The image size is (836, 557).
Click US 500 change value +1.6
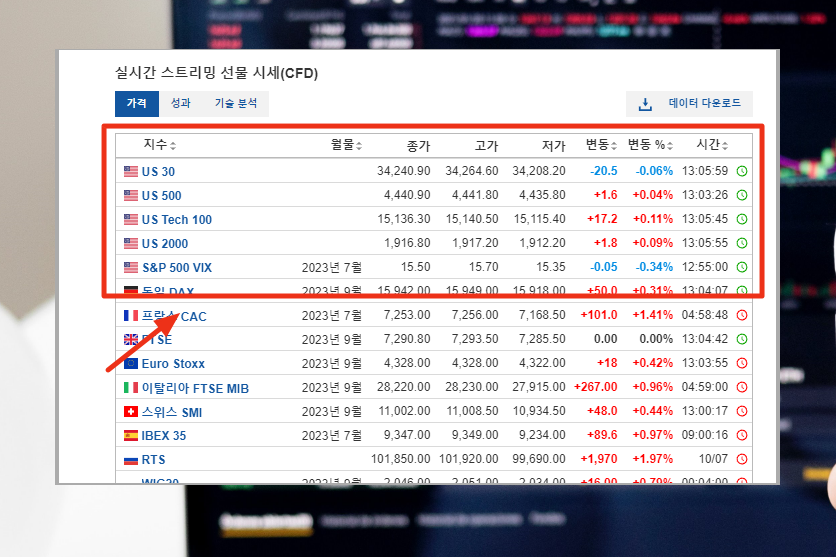tap(606, 195)
